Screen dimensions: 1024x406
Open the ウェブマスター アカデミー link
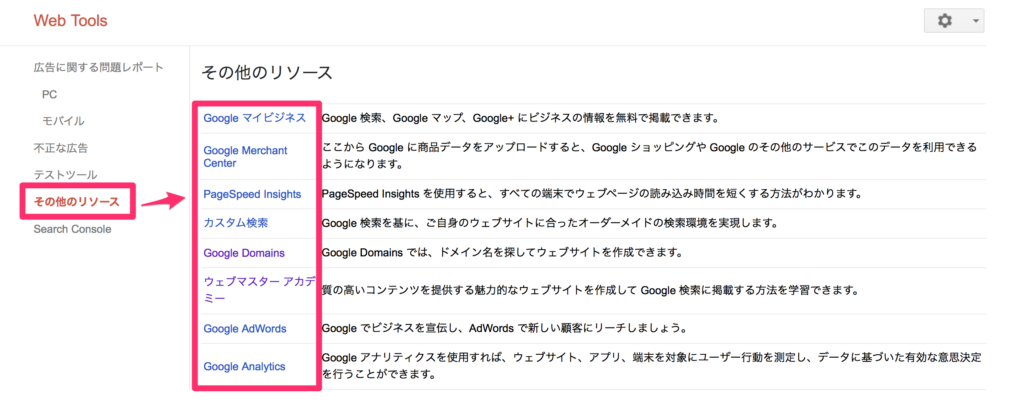click(x=260, y=290)
